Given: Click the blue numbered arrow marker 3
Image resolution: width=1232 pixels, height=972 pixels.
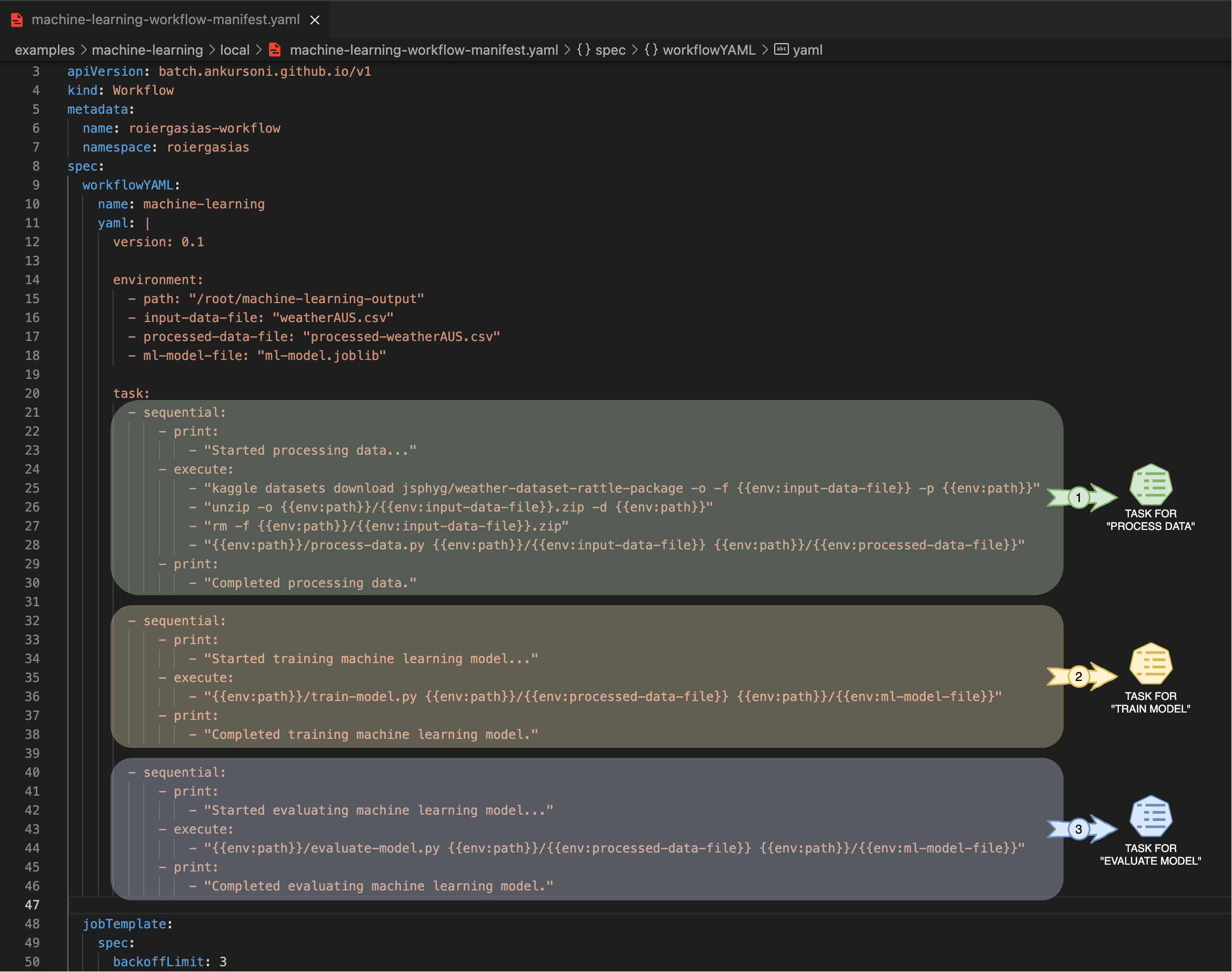Looking at the screenshot, I should tap(1078, 829).
